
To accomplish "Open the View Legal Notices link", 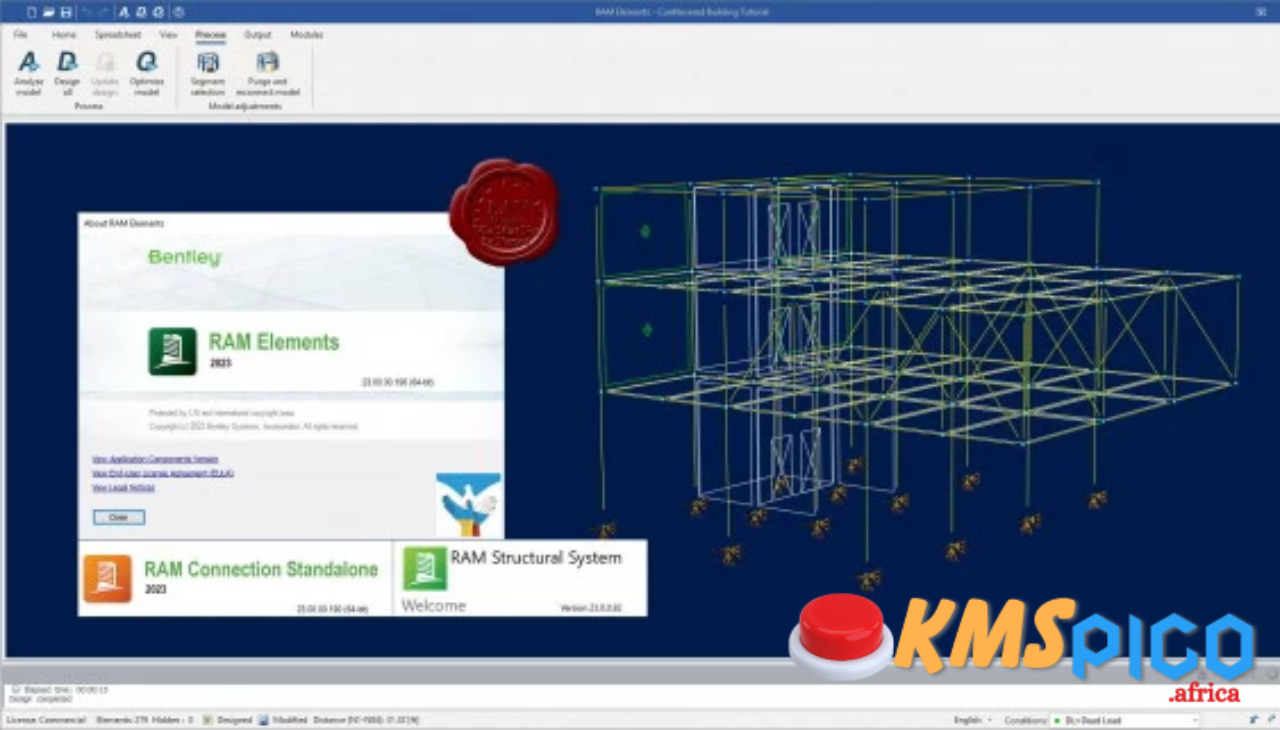I will (x=123, y=488).
